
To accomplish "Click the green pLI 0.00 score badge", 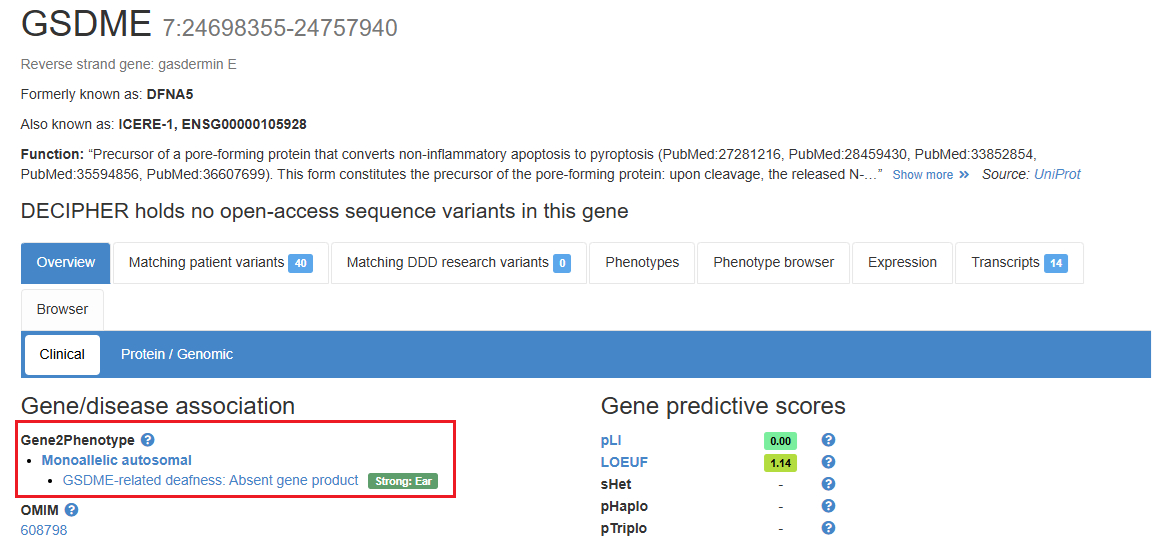I will click(780, 441).
